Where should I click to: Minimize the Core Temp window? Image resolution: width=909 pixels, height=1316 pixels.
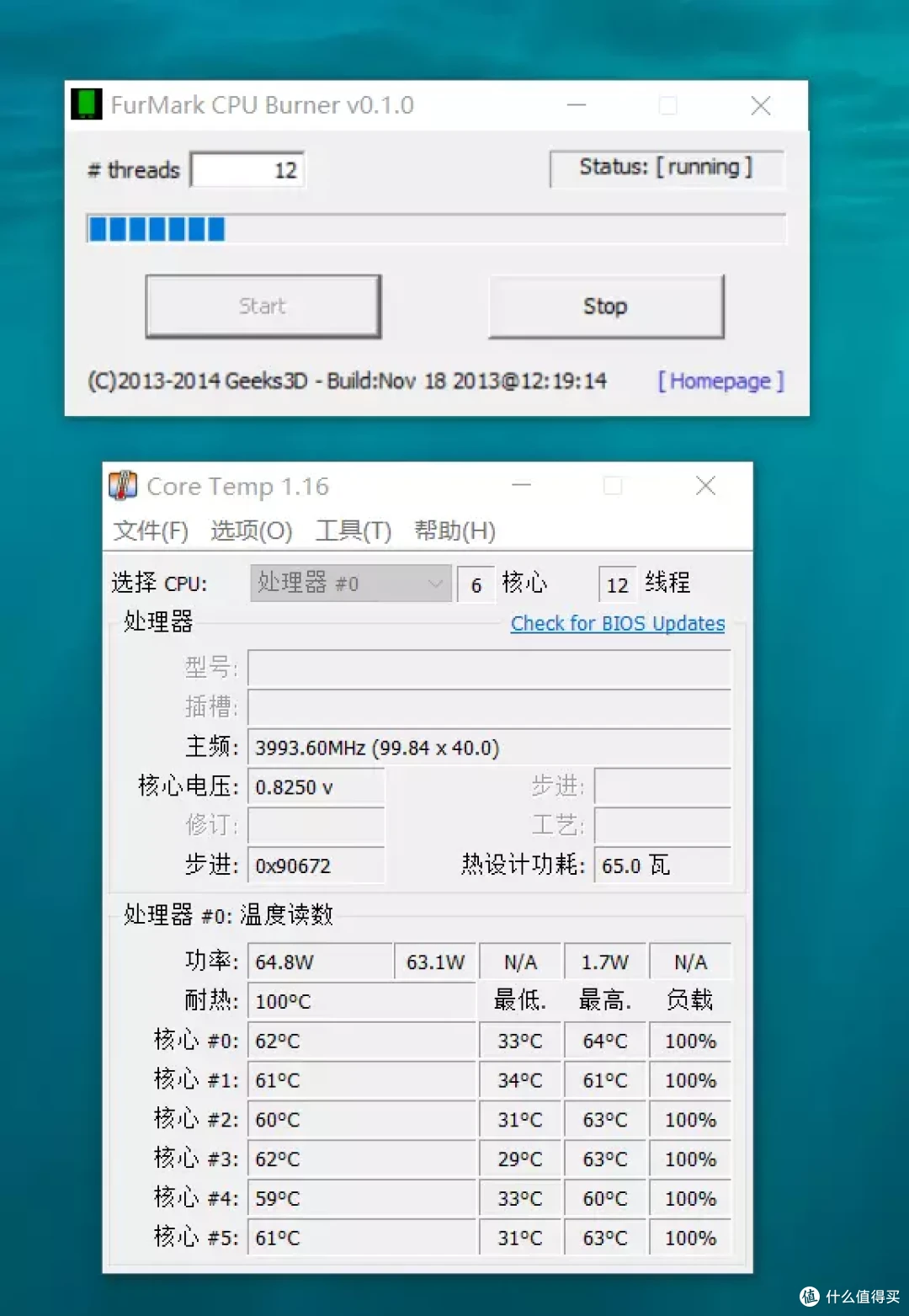[x=522, y=486]
